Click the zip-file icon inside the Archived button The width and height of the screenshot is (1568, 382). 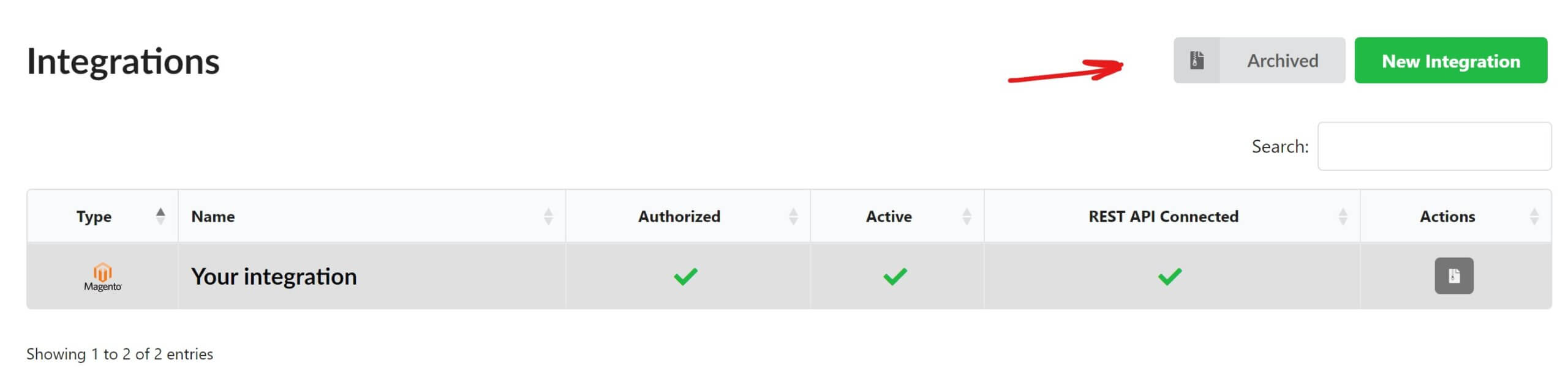pos(1199,60)
